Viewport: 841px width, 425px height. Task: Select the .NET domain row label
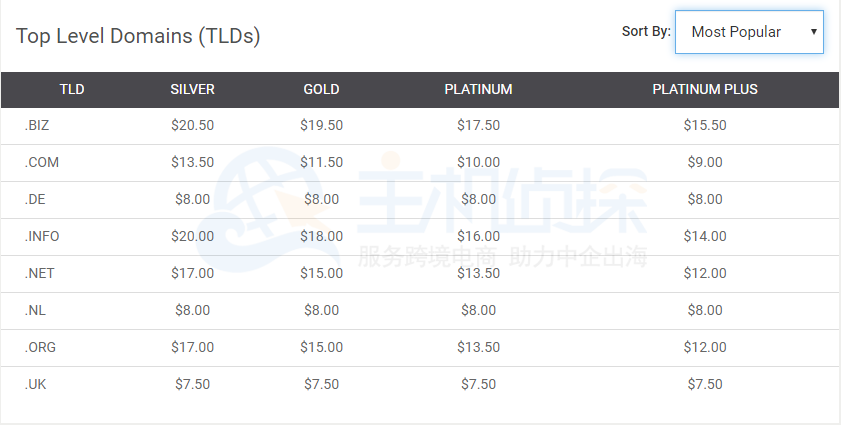point(39,273)
